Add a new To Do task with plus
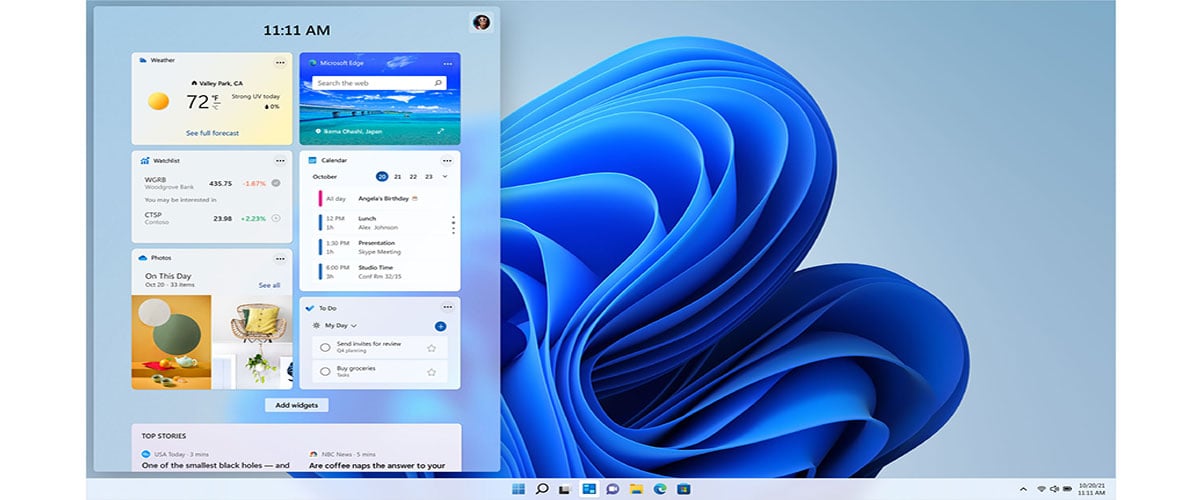This screenshot has width=1200, height=500. tap(441, 326)
